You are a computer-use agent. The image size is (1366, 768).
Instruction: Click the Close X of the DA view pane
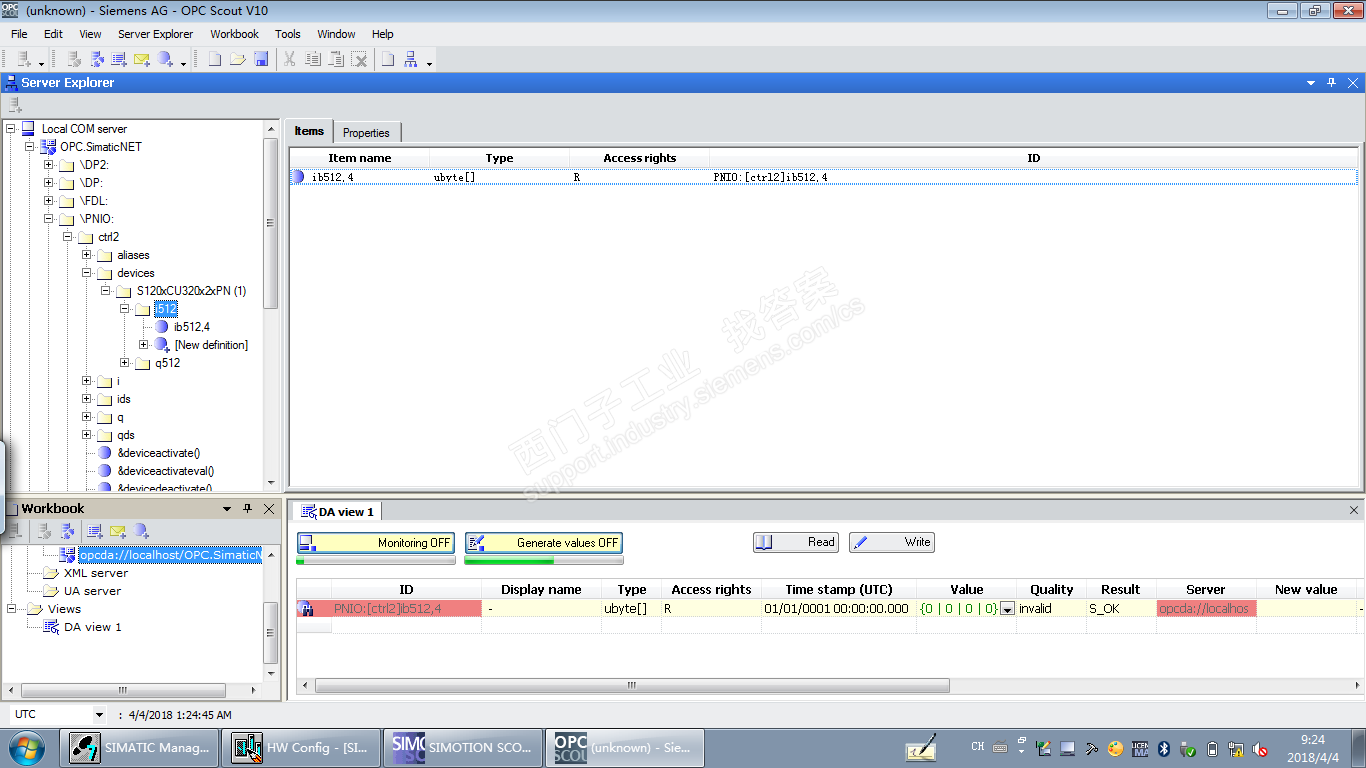point(1354,510)
